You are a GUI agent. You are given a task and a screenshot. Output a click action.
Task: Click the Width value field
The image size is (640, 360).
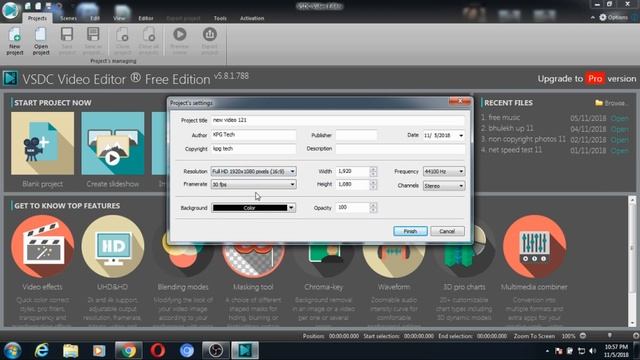coord(352,171)
